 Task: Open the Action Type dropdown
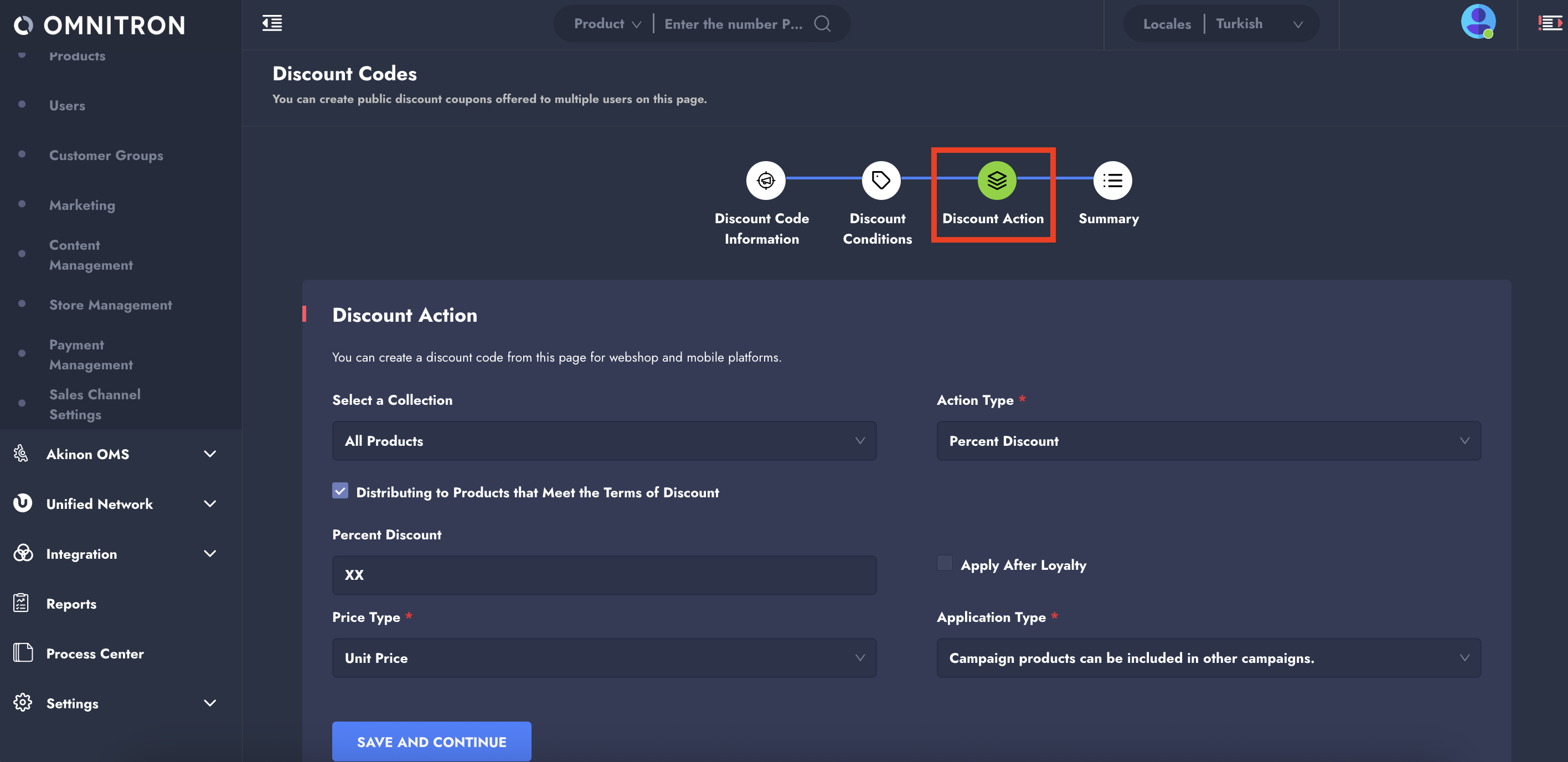(1208, 441)
